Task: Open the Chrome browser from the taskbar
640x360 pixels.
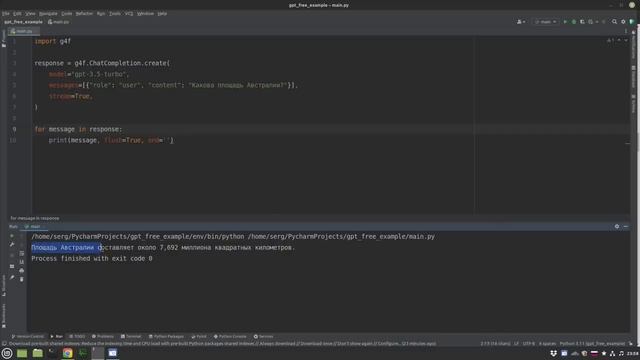Action: [x=67, y=353]
